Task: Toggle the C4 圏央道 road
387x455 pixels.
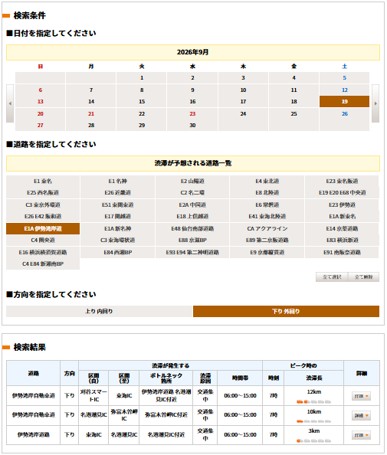Action: click(x=43, y=240)
